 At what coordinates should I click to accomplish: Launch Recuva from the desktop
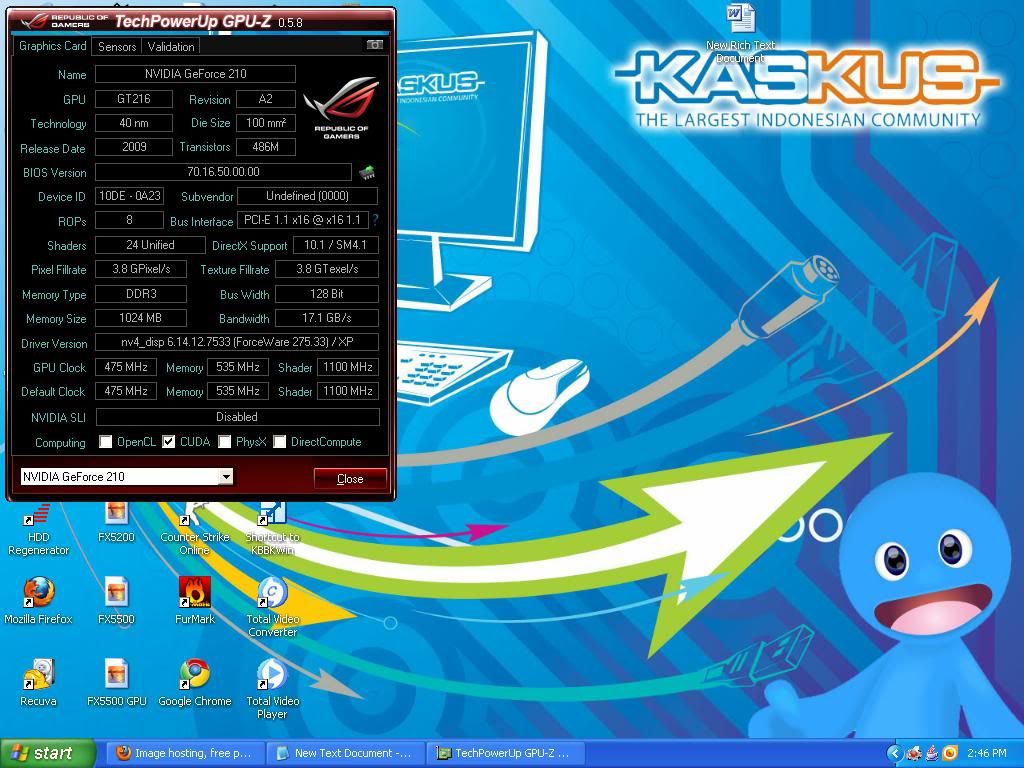[x=39, y=682]
